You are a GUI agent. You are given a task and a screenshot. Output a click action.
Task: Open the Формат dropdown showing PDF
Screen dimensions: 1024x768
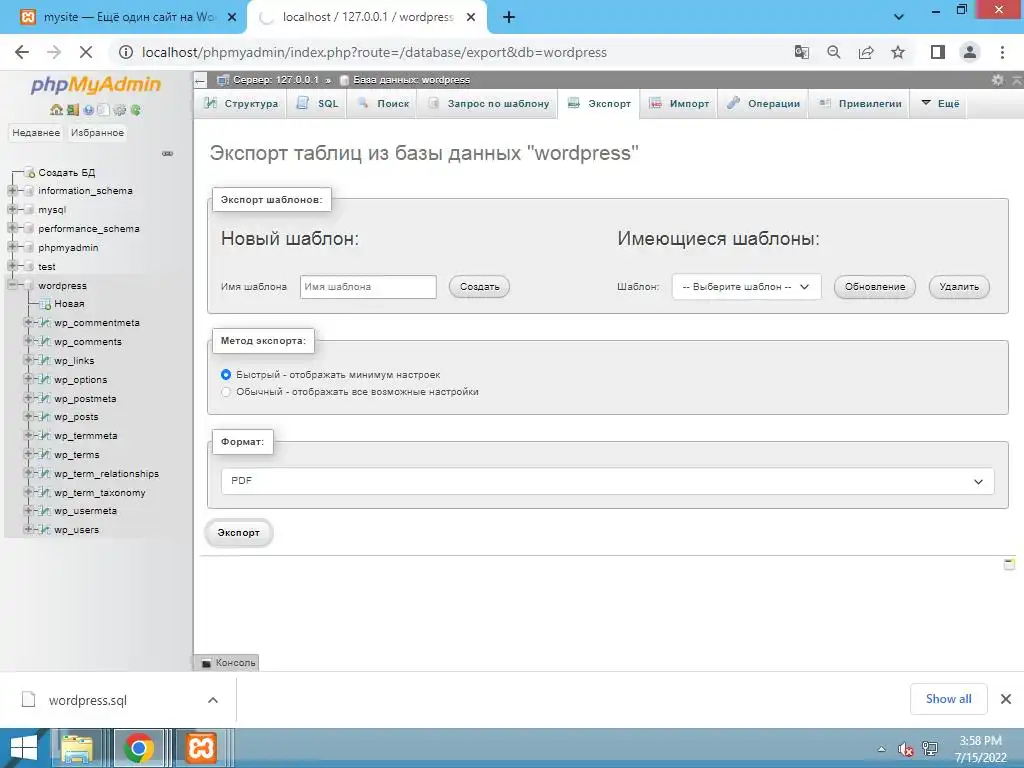tap(607, 481)
